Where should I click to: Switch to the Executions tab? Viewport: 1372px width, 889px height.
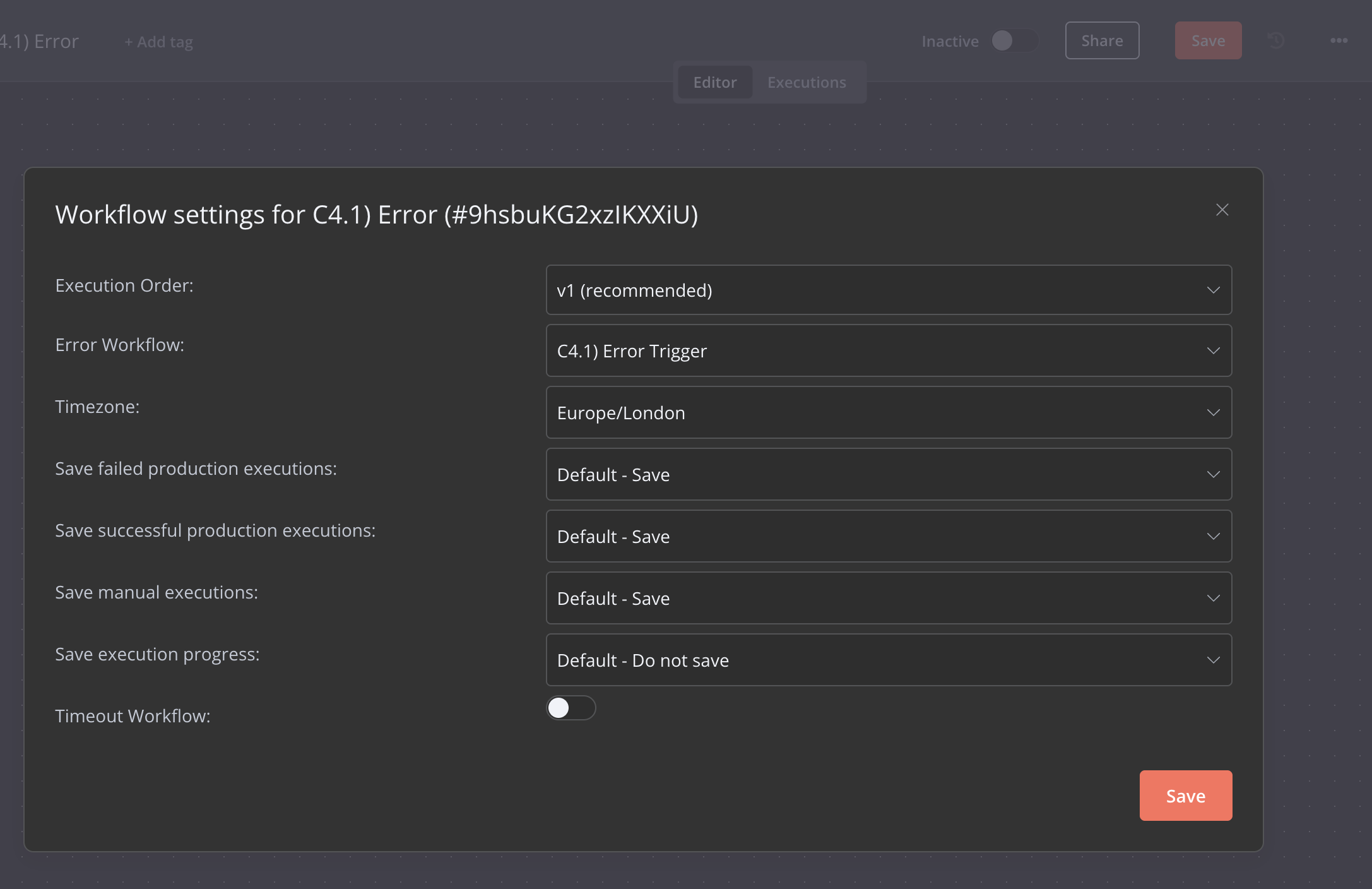pos(807,82)
